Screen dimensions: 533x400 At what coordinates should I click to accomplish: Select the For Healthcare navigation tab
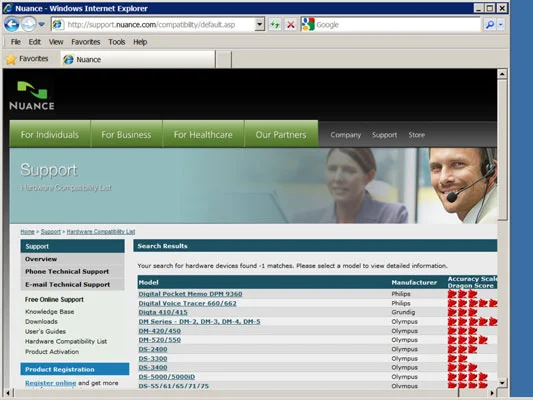[x=203, y=135]
